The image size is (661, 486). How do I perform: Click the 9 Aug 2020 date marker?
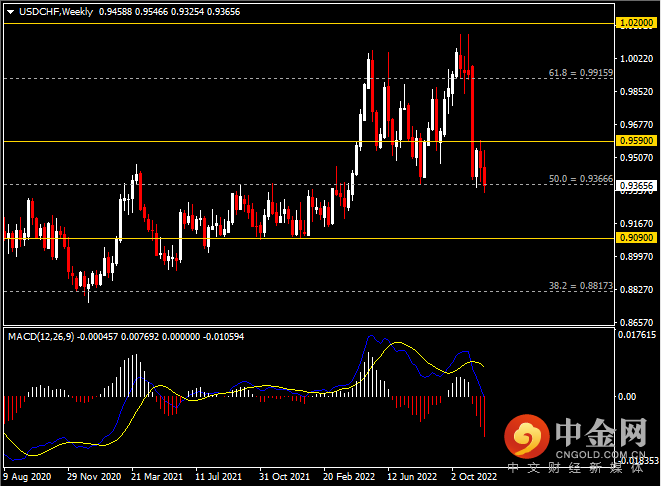point(29,478)
